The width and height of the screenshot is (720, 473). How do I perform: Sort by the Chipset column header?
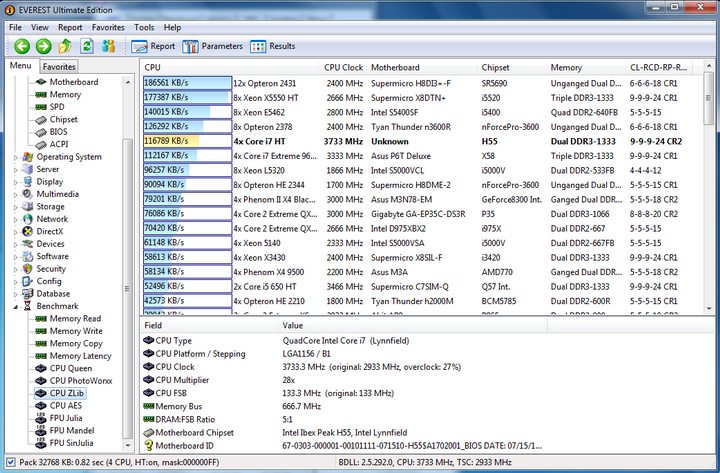coord(511,68)
